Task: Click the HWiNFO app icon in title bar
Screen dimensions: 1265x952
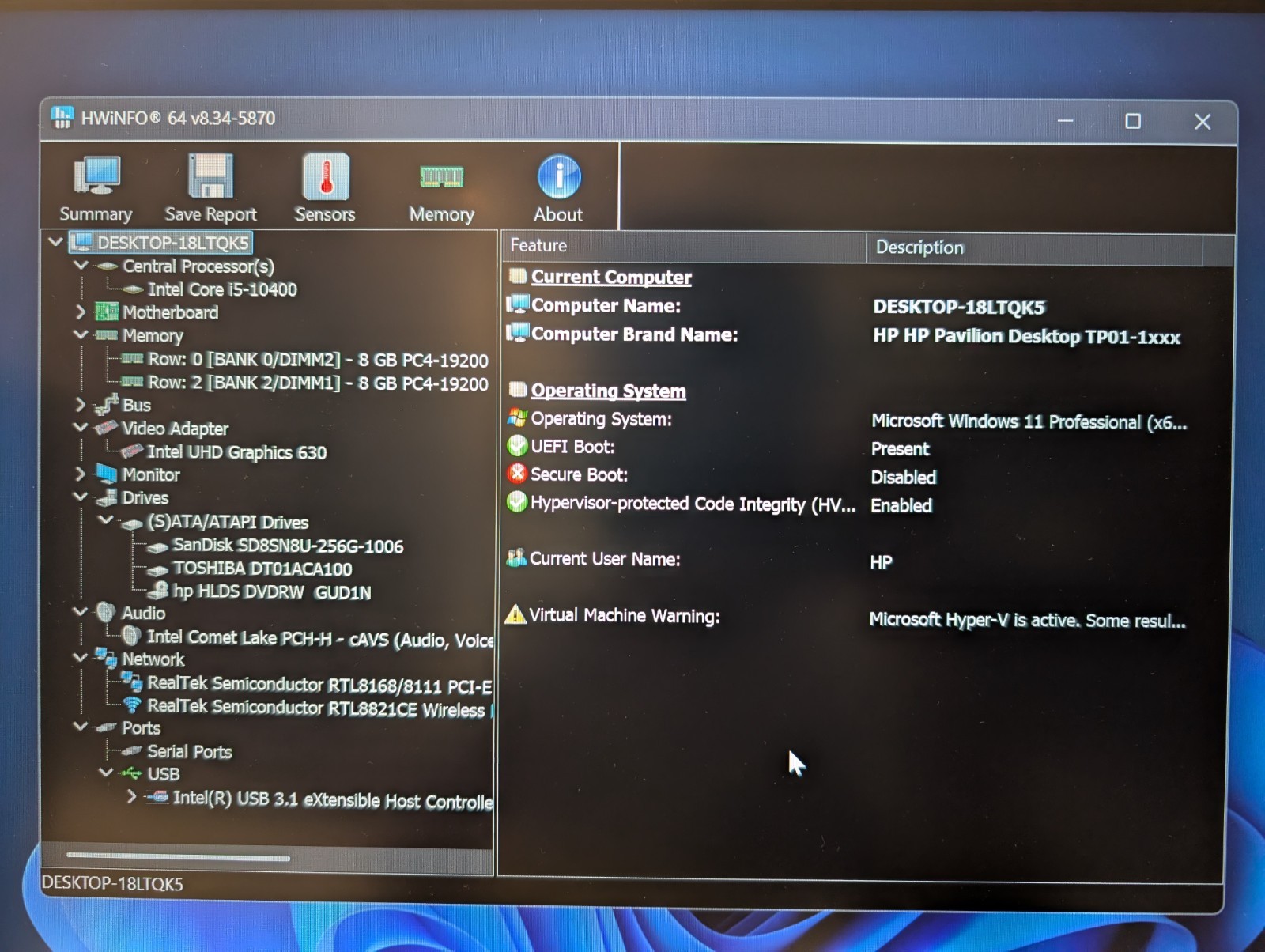Action: click(62, 117)
